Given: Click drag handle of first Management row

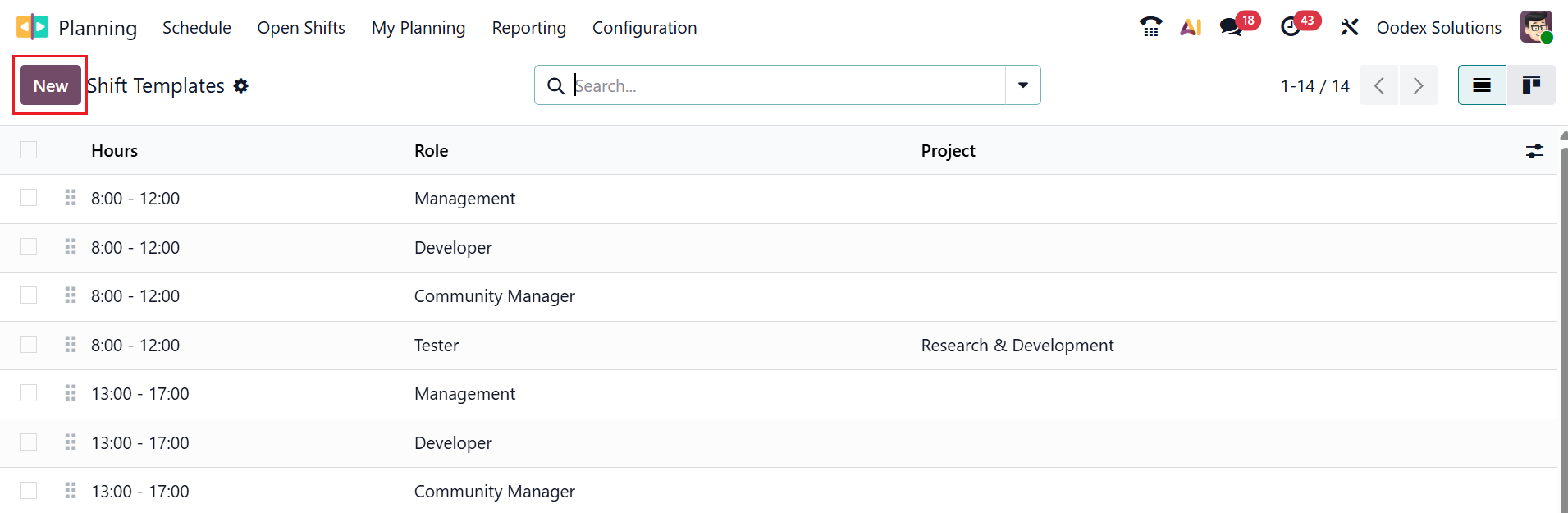Looking at the screenshot, I should point(71,198).
